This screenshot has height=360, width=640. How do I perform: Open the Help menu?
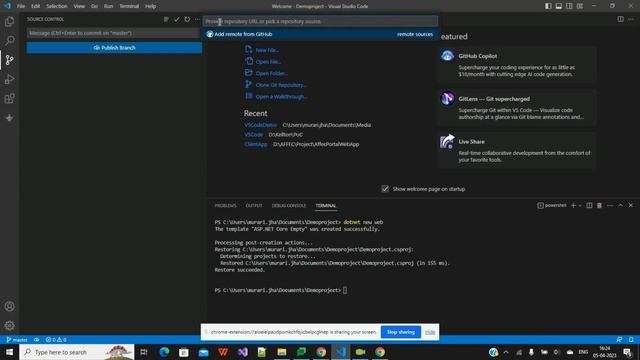(x=151, y=6)
